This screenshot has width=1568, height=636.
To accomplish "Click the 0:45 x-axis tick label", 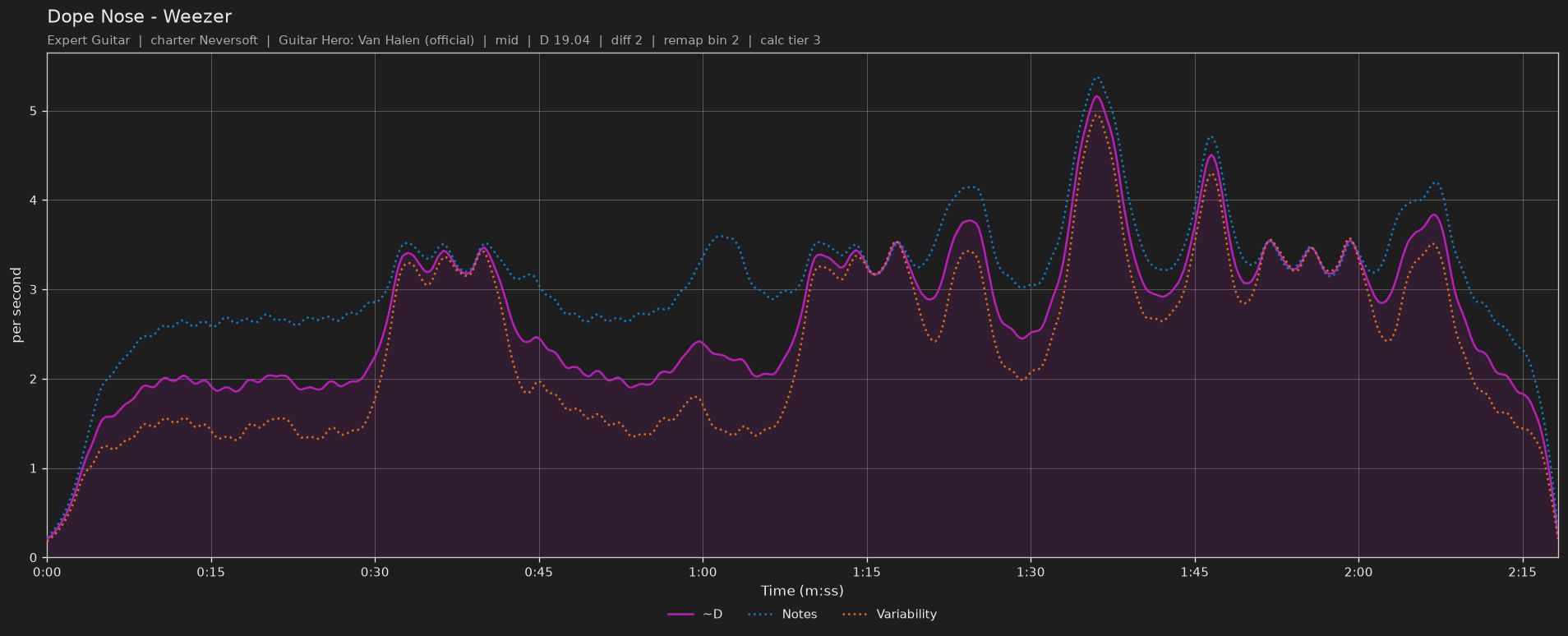I will (539, 573).
